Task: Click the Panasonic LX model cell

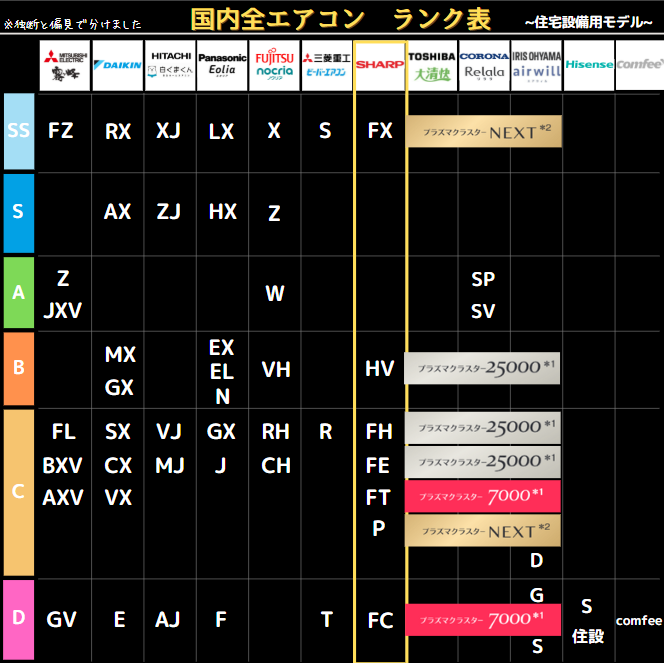Action: pos(221,132)
